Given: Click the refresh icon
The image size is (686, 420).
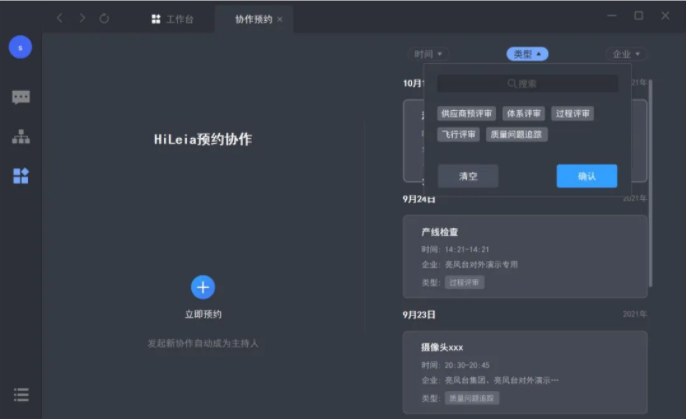Looking at the screenshot, I should tap(104, 18).
